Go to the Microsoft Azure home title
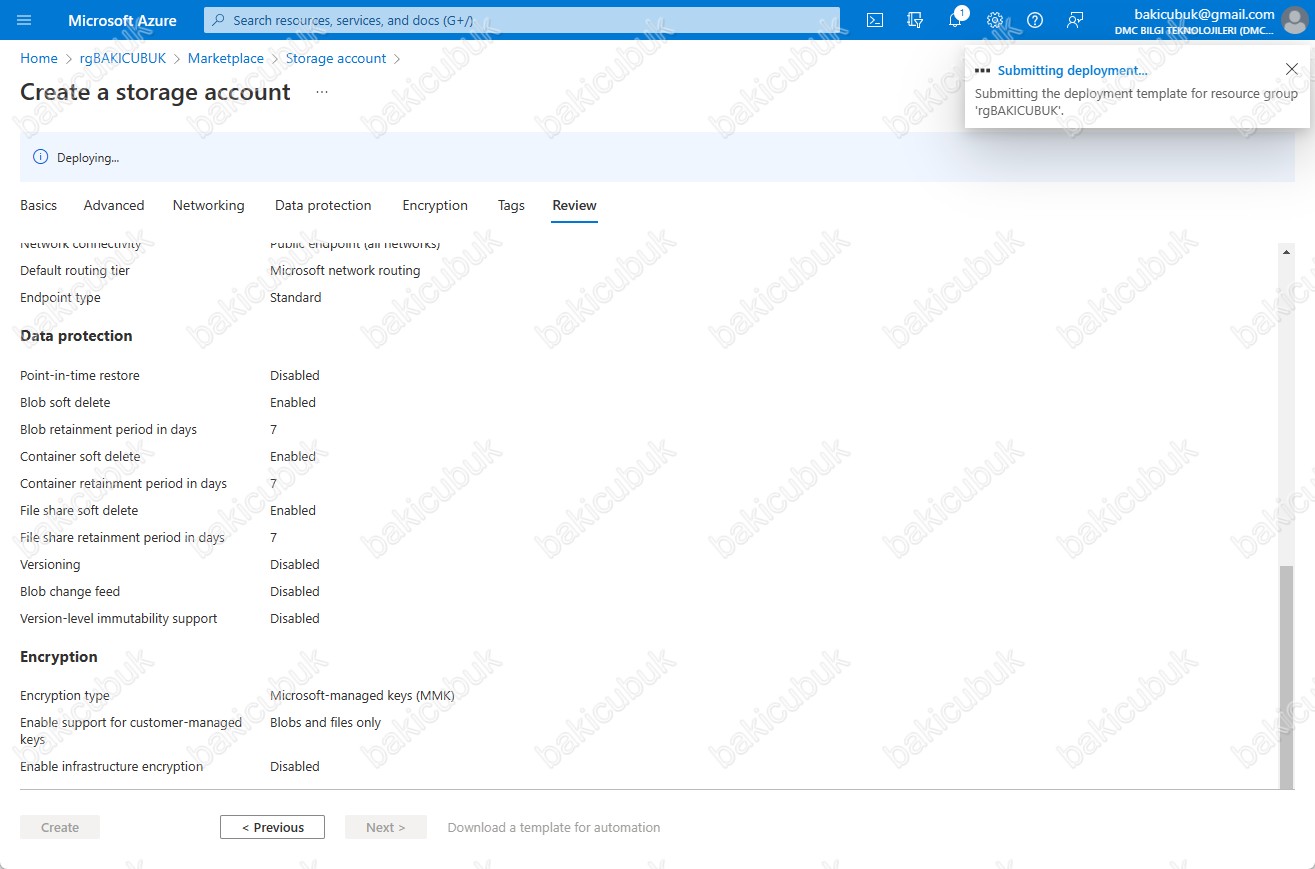Screen dimensions: 1315x869 pos(122,20)
